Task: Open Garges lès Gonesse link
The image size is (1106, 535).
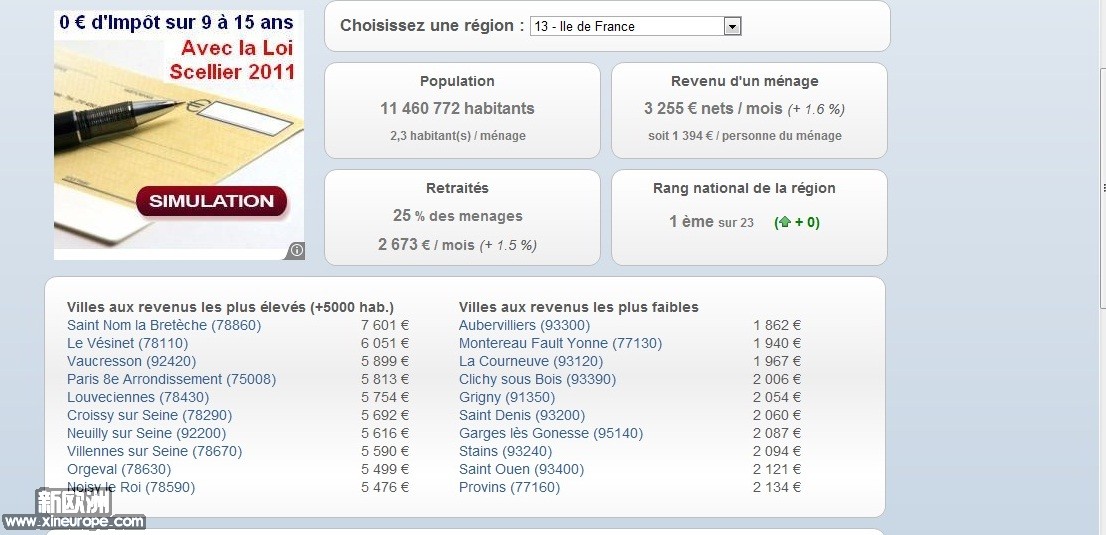Action: 550,433
